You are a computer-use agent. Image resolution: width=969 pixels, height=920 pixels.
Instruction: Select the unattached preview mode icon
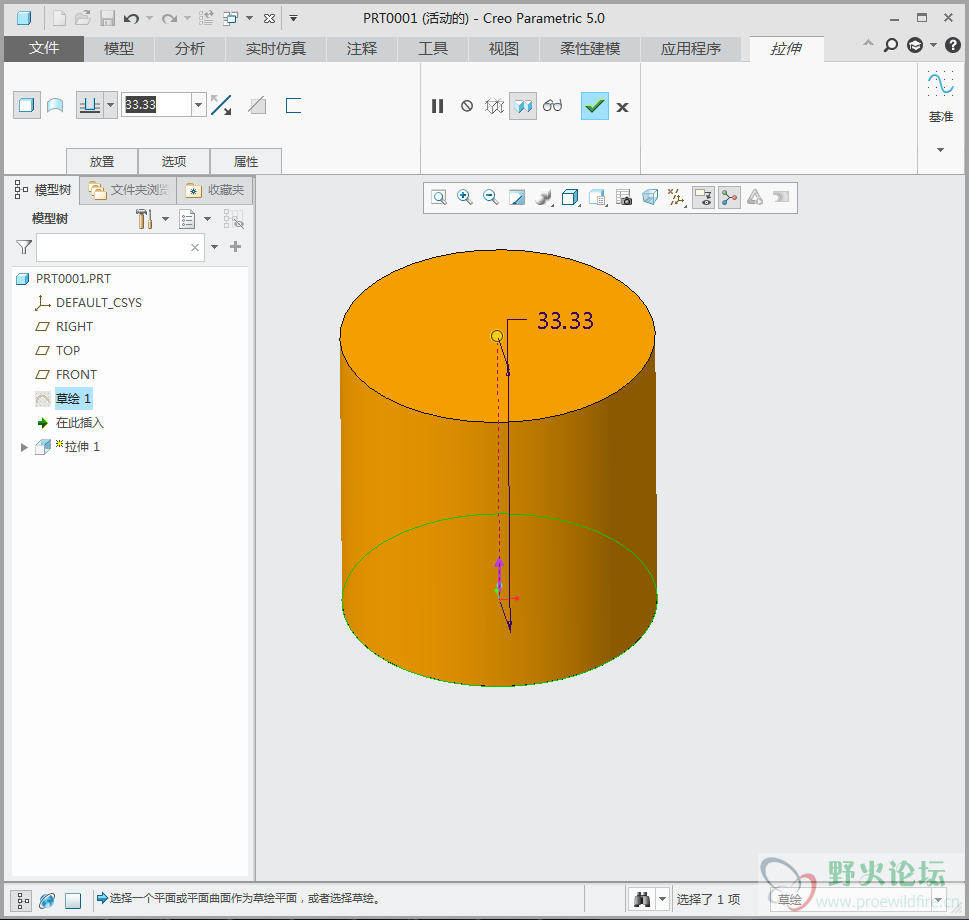pos(494,106)
